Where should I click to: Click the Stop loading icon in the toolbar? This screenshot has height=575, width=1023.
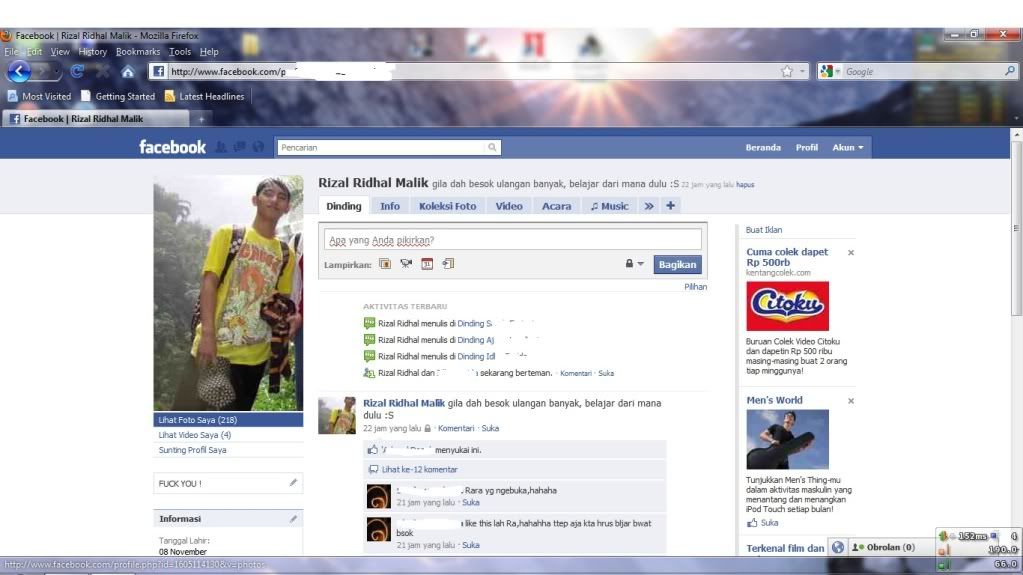tap(102, 71)
